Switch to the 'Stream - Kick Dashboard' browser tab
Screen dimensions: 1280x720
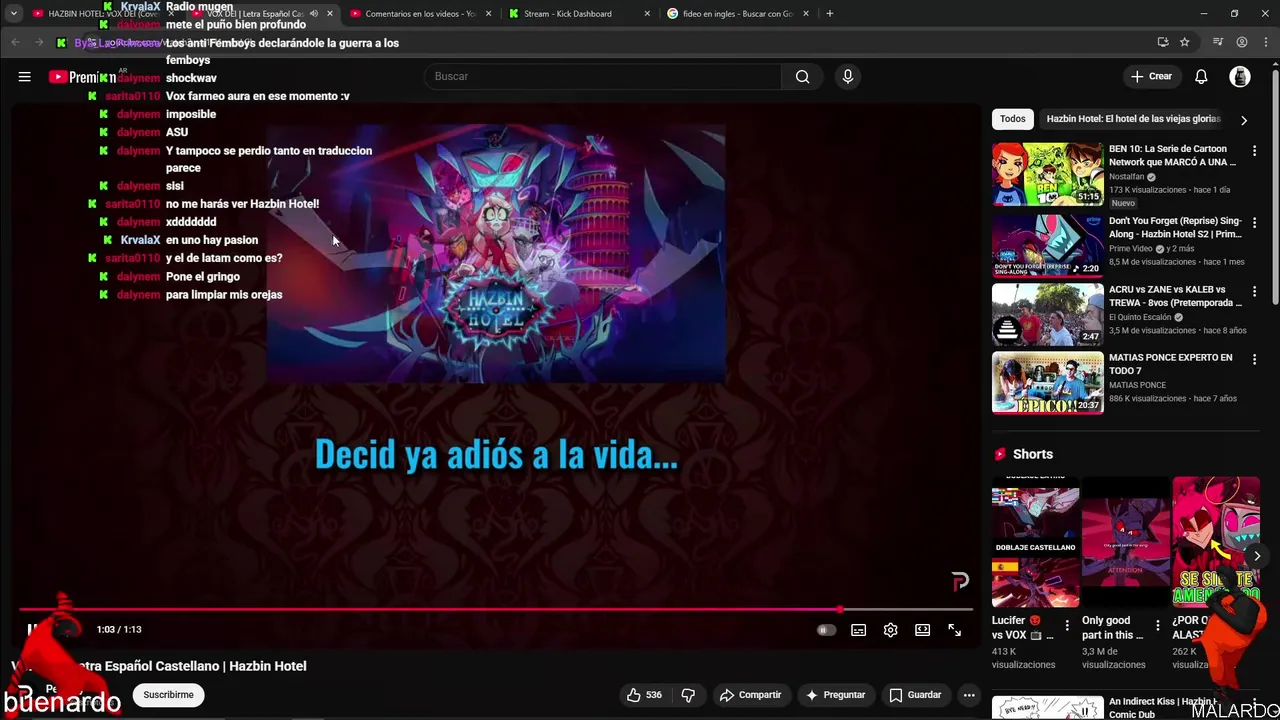tap(568, 14)
